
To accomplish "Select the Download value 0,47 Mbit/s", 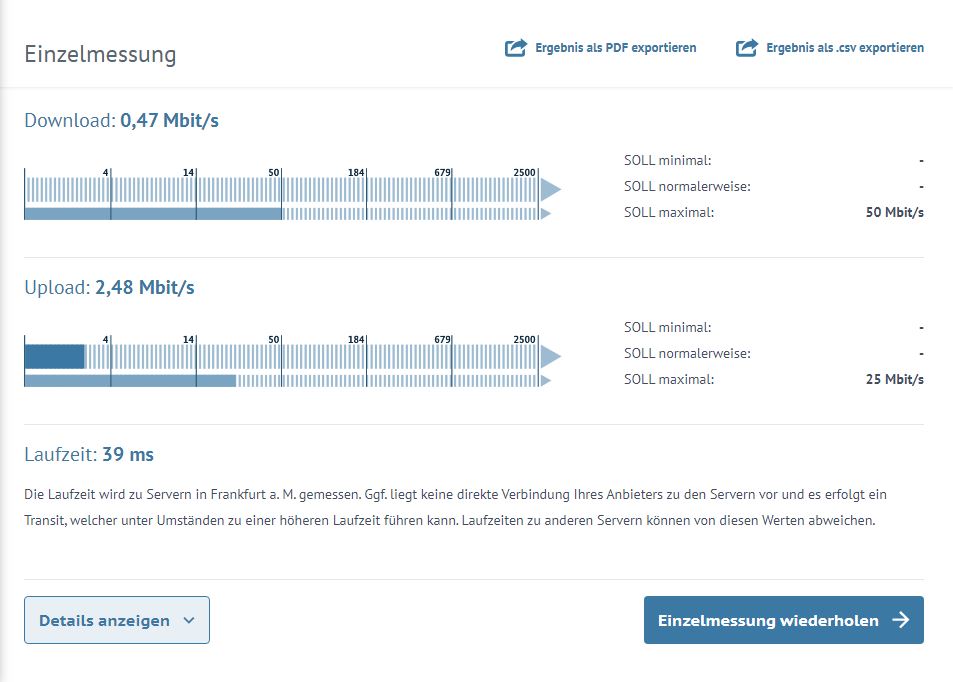I will click(x=169, y=121).
